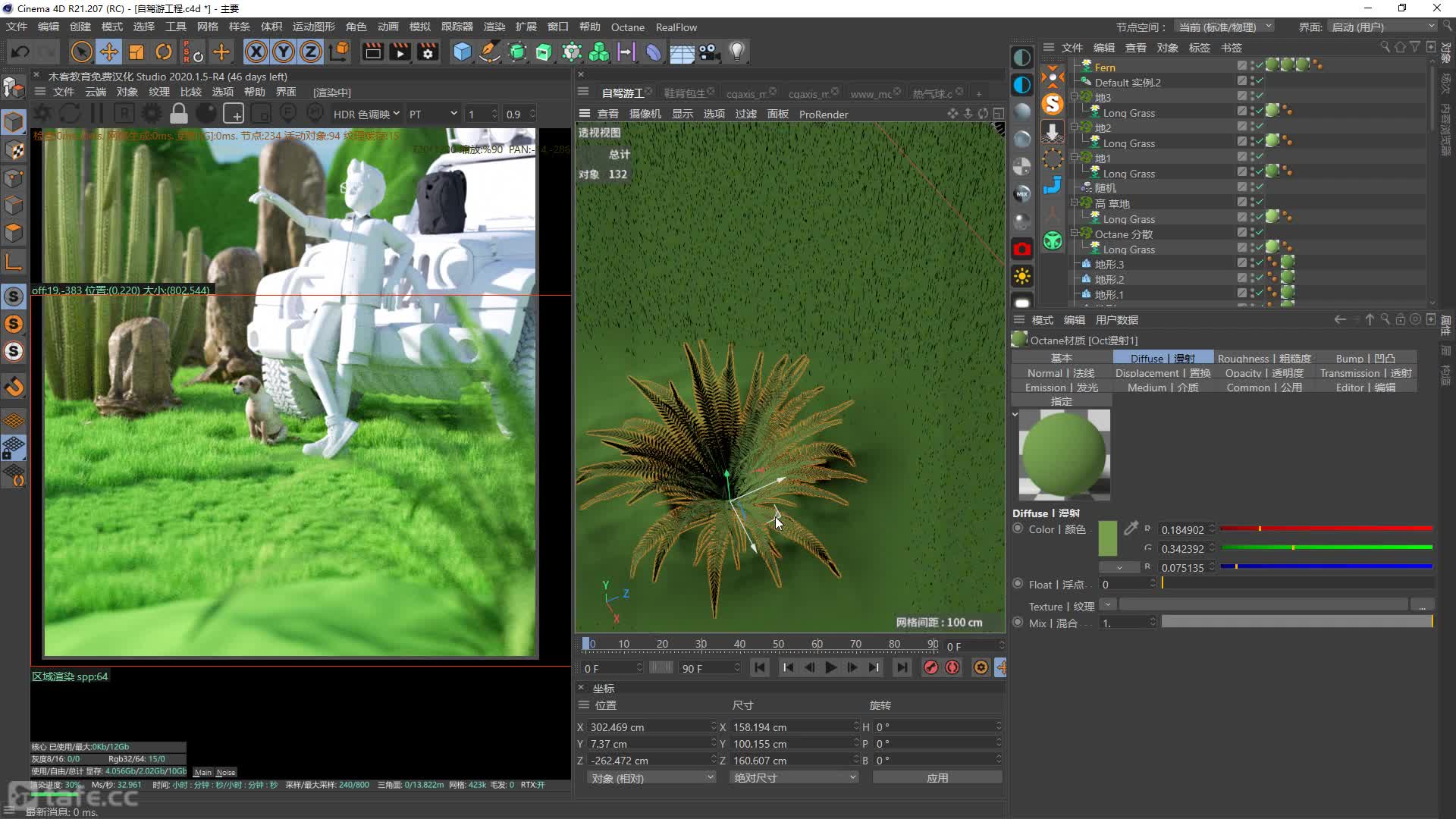Screen dimensions: 1456x819
Task: Activate the Move tool in the main toolbar
Action: click(x=109, y=52)
